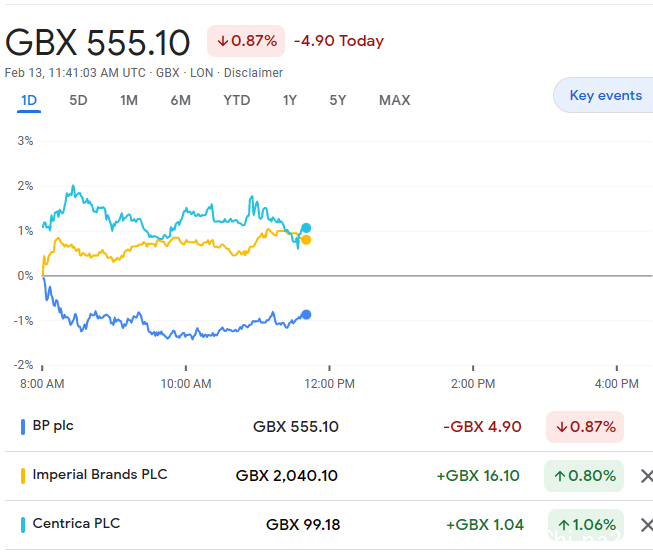Click the Feb 13 timestamp text
This screenshot has height=552, width=653.
[x=75, y=73]
